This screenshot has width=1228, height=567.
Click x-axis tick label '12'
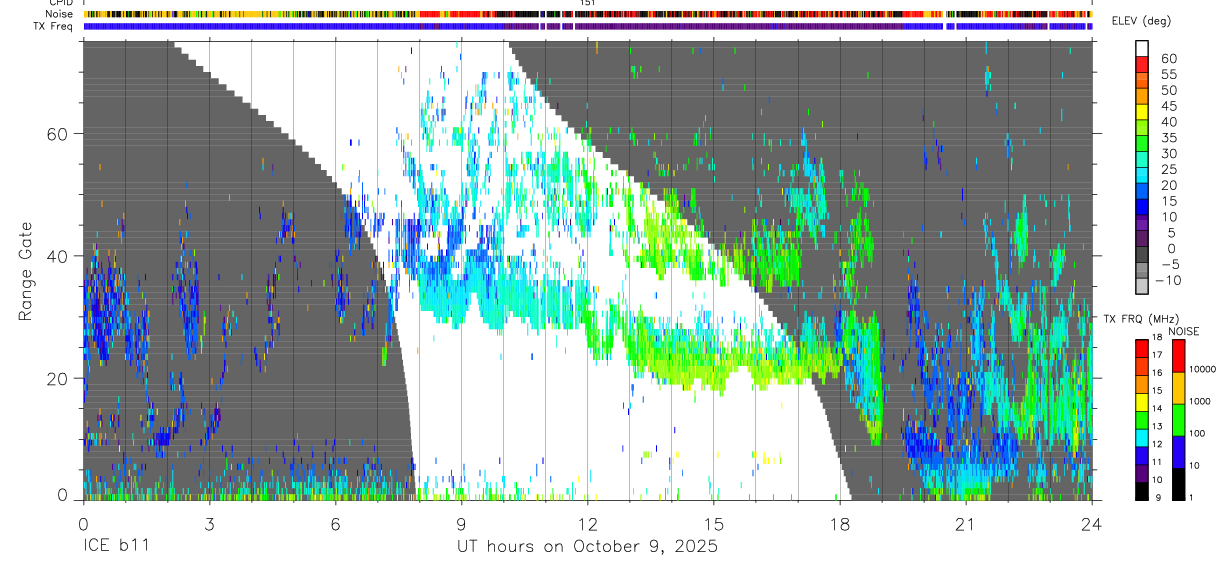click(x=587, y=523)
